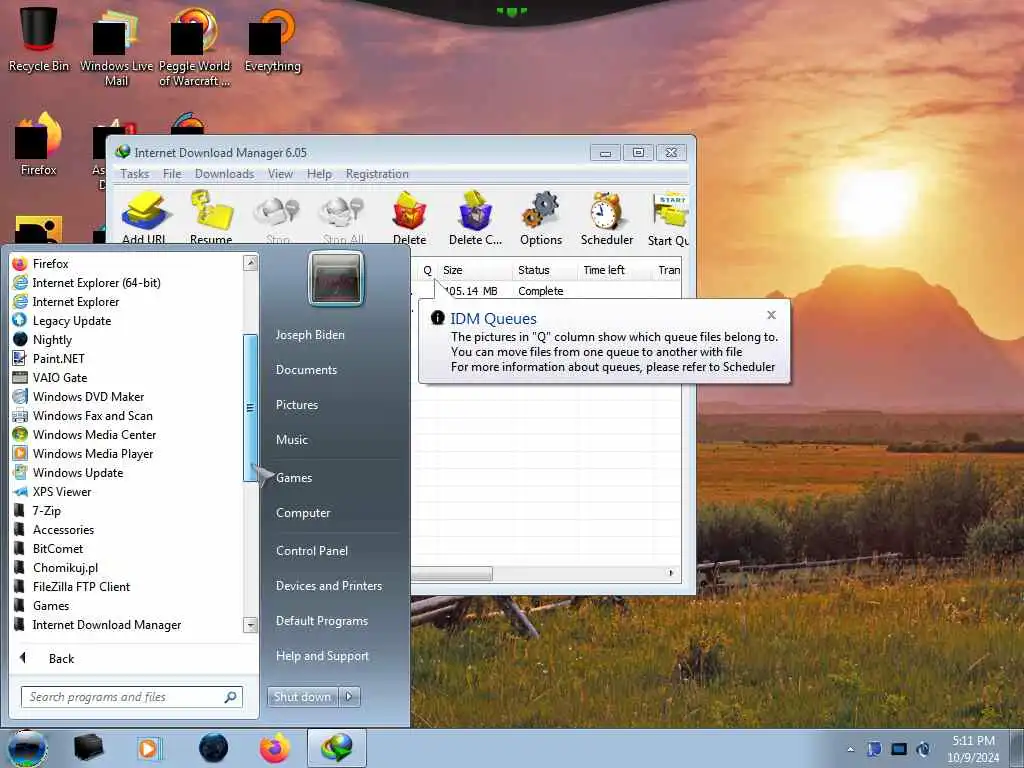Open Control Panel from Start menu

(312, 551)
